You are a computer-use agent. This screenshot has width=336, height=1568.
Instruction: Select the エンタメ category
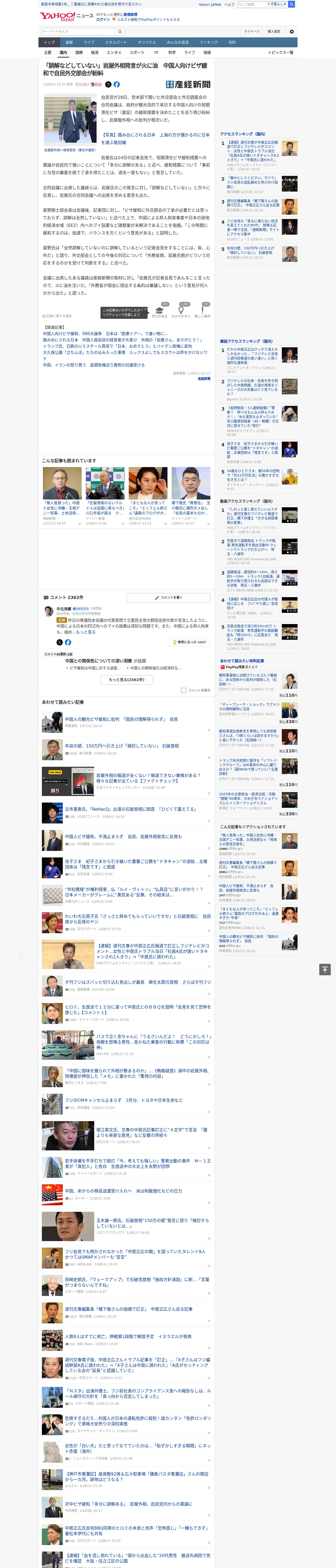tap(114, 52)
